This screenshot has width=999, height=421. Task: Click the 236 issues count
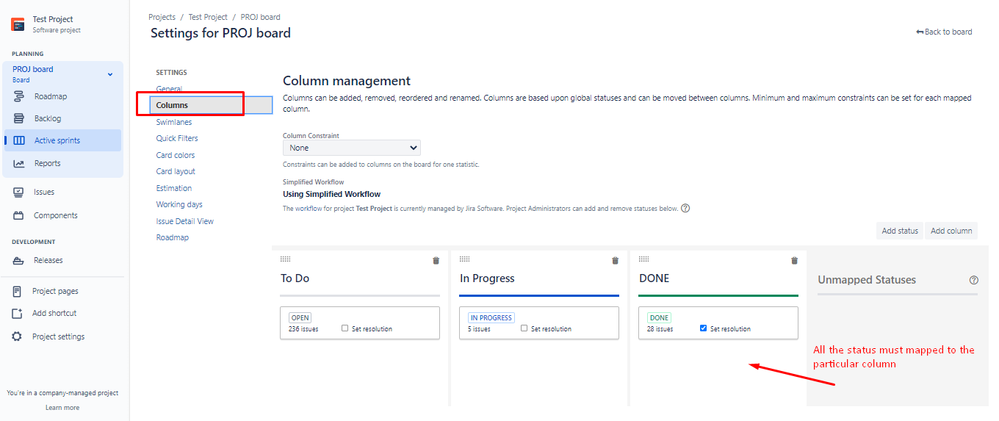tap(303, 329)
